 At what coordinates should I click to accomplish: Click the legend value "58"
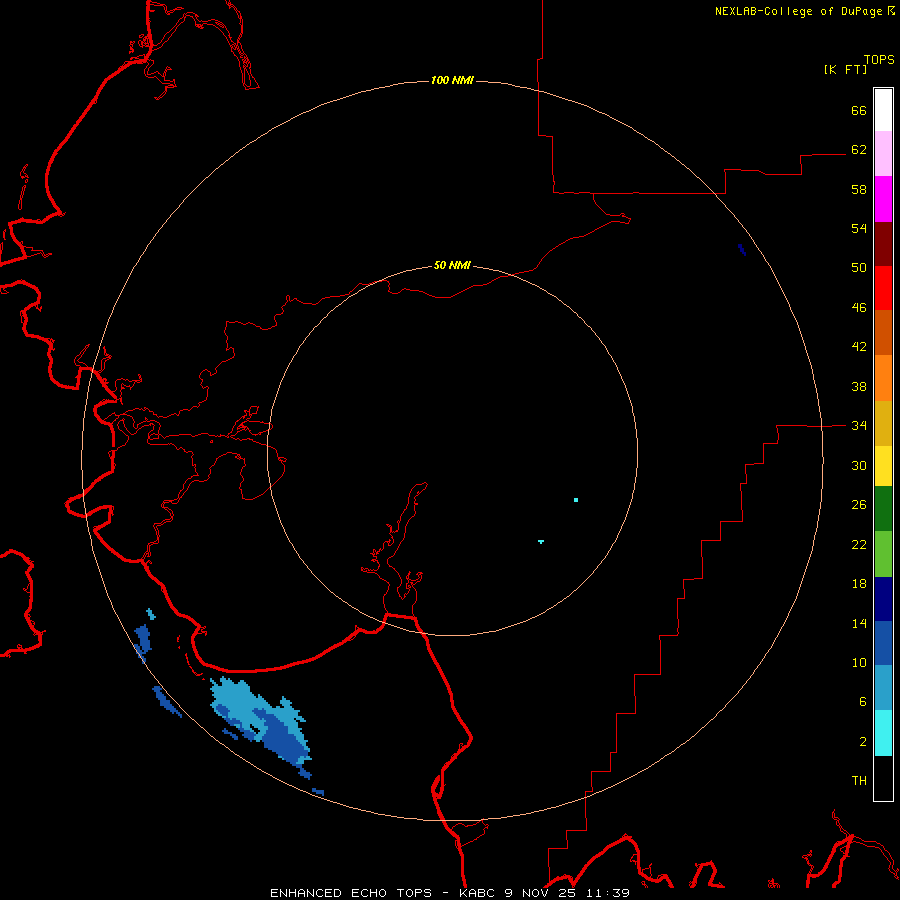point(859,189)
